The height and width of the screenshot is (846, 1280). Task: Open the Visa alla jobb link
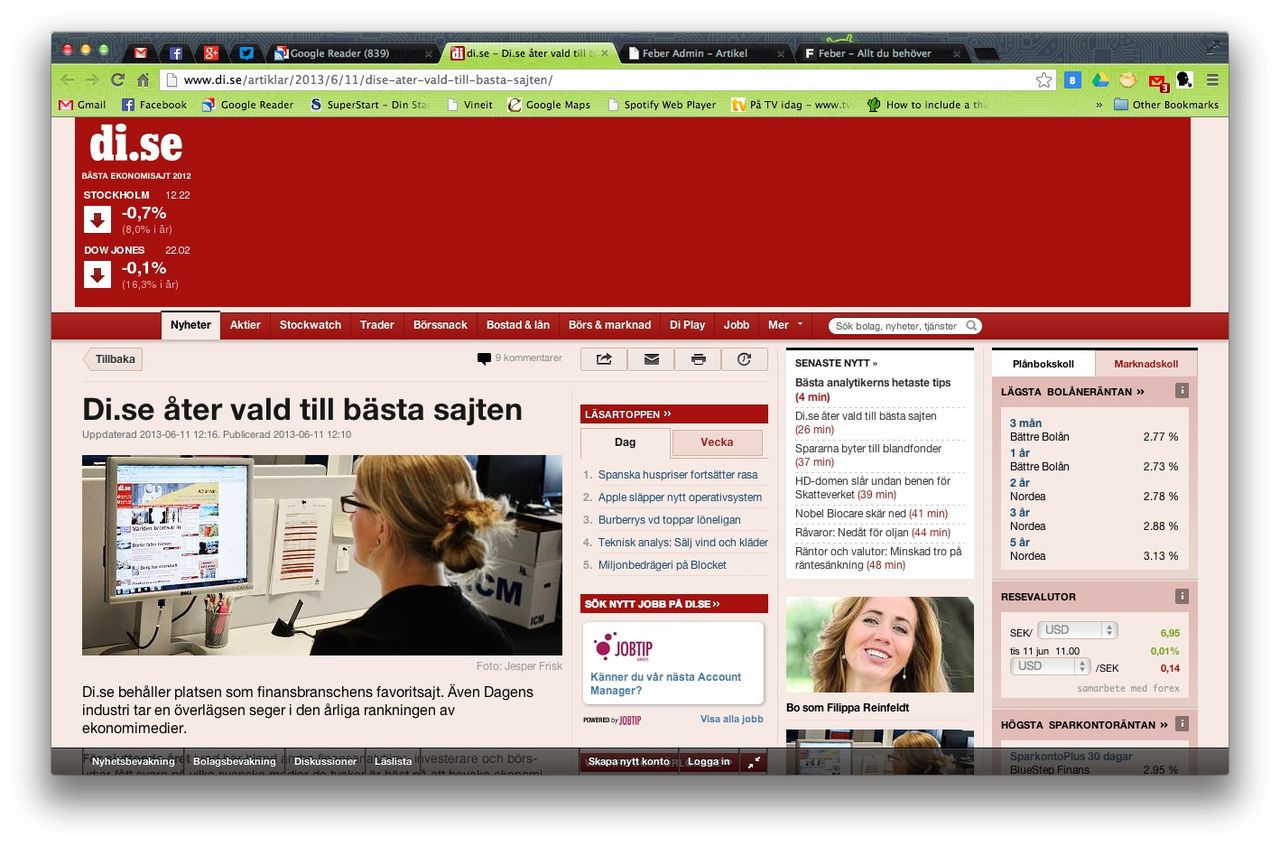(731, 718)
